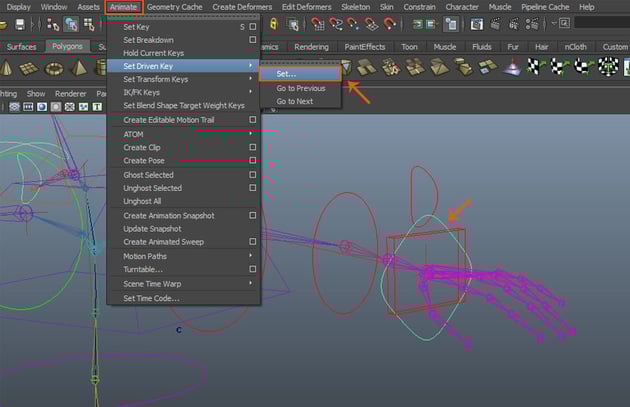Choose Set Time Code...
630x407 pixels.
coord(184,298)
